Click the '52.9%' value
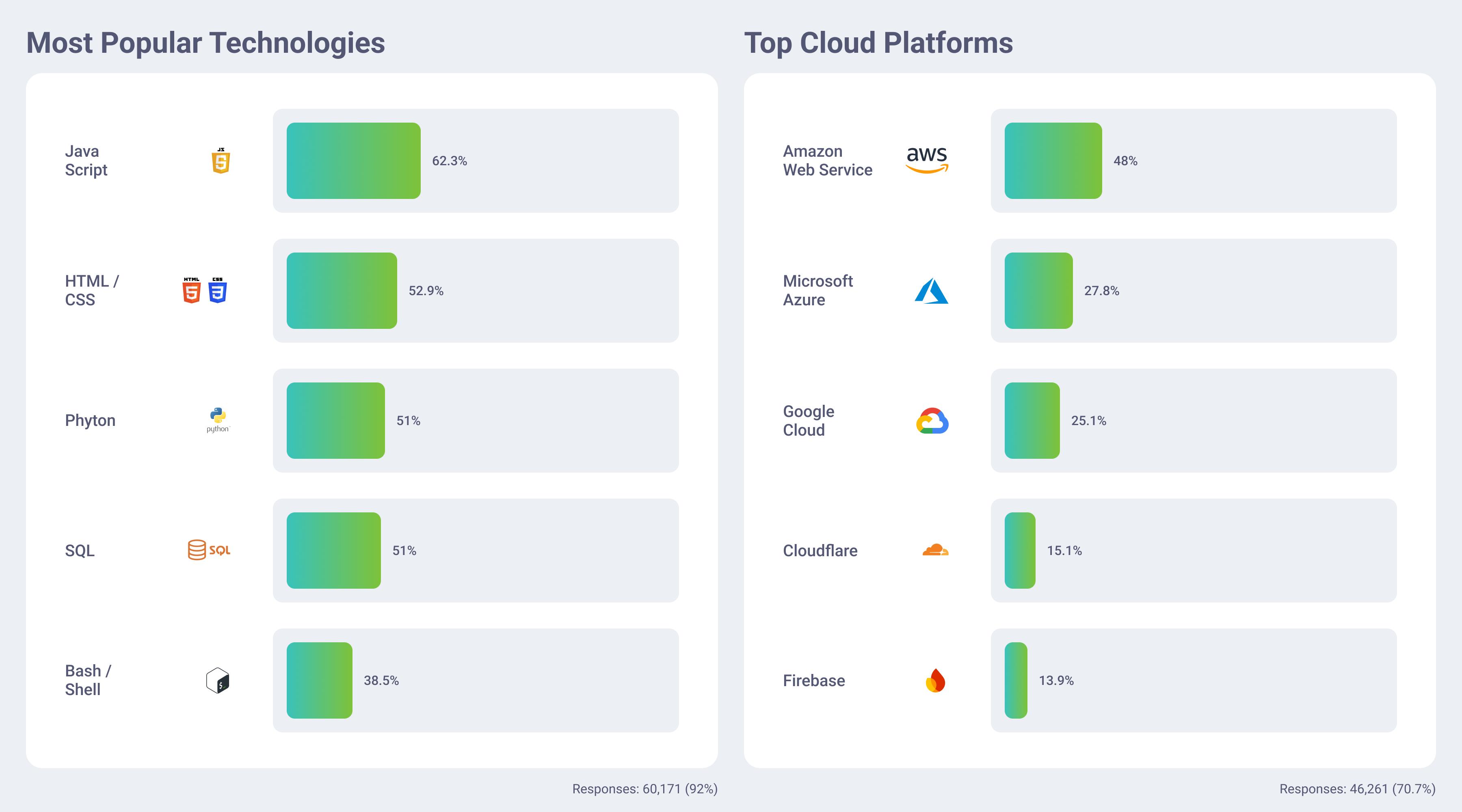 pyautogui.click(x=426, y=291)
